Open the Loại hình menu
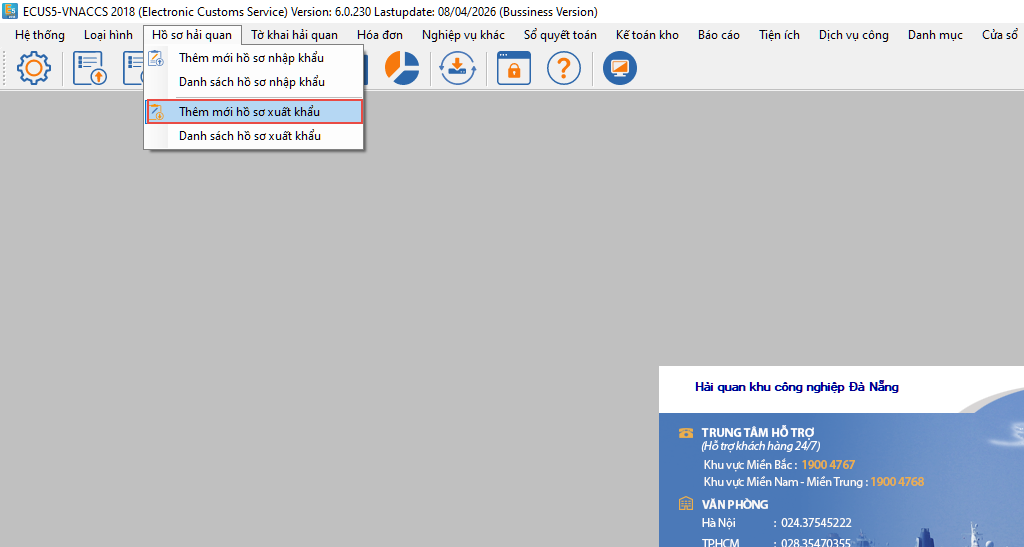Image resolution: width=1024 pixels, height=547 pixels. 108,35
